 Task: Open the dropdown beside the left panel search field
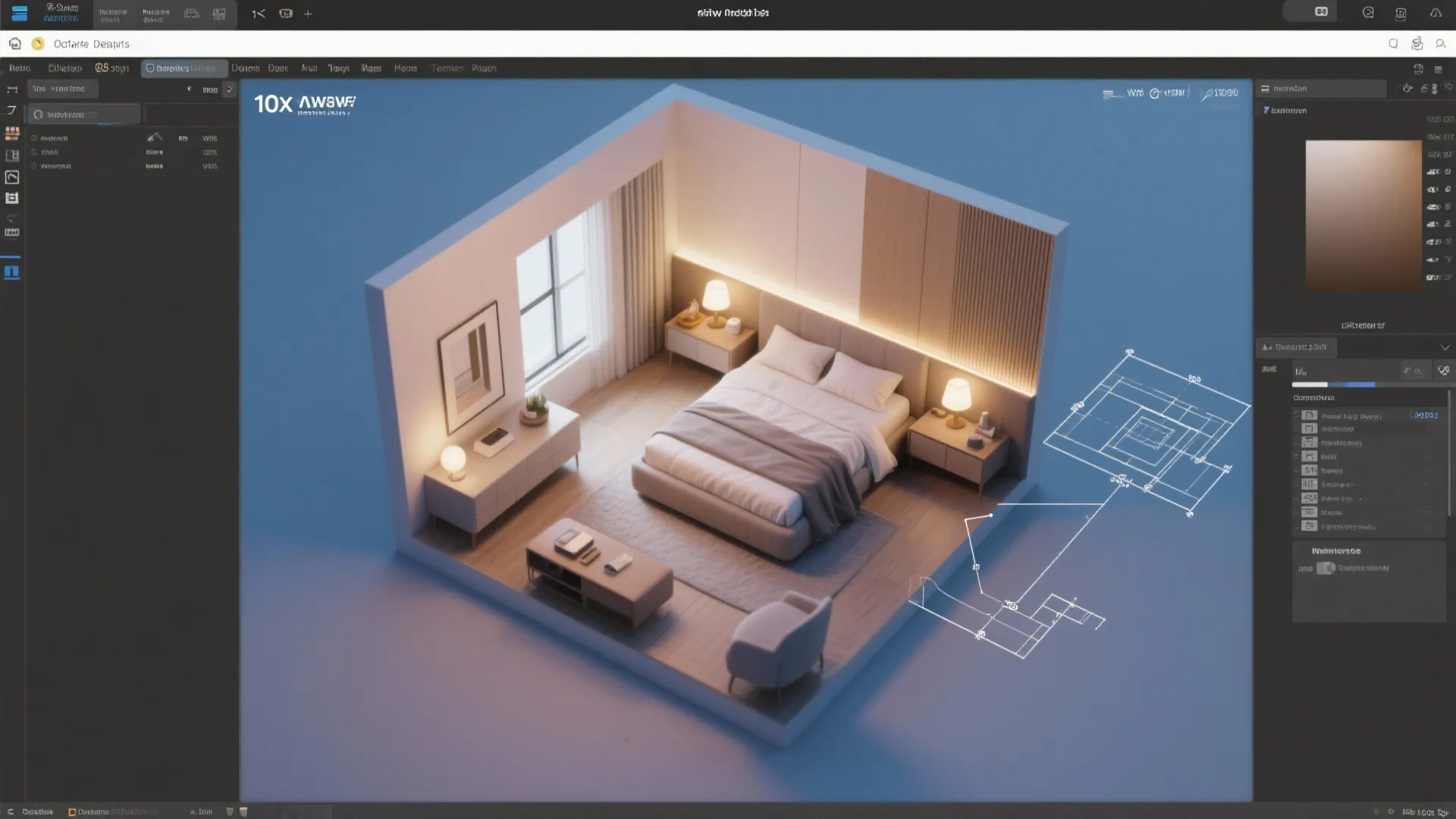point(229,89)
